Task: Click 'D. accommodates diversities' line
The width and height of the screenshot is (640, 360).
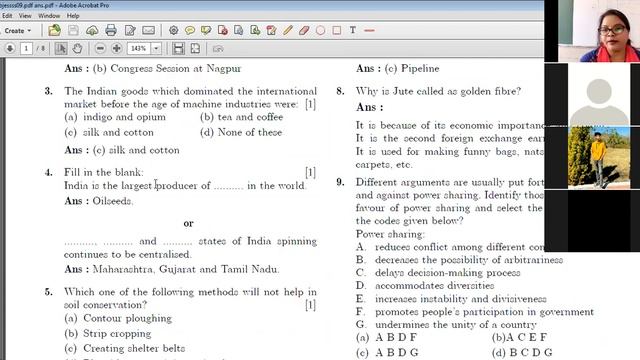Action: 425,286
